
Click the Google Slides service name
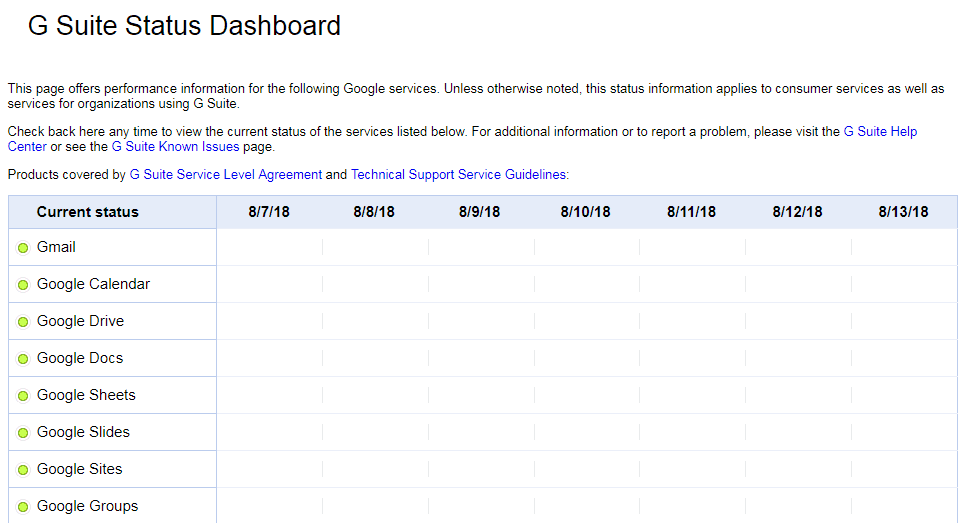(83, 432)
